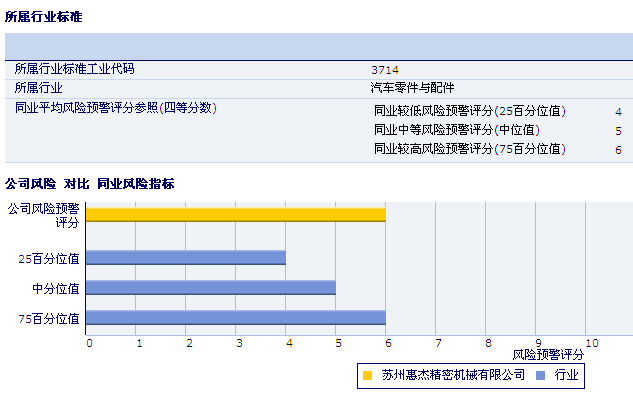Screen dimensions: 633x394
Task: Select the yellow 公司风险预警评分 bar
Action: (236, 215)
